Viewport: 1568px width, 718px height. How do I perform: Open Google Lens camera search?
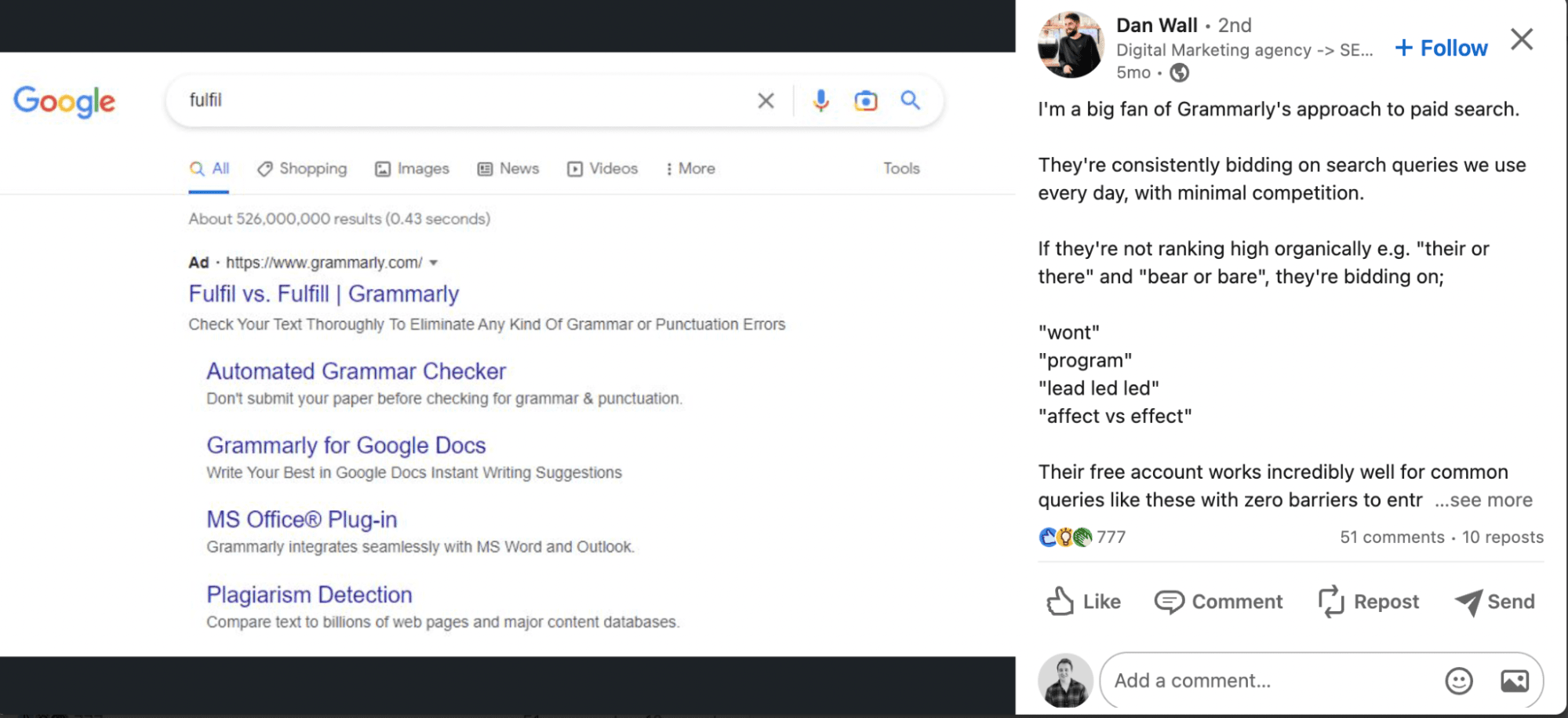[x=864, y=100]
